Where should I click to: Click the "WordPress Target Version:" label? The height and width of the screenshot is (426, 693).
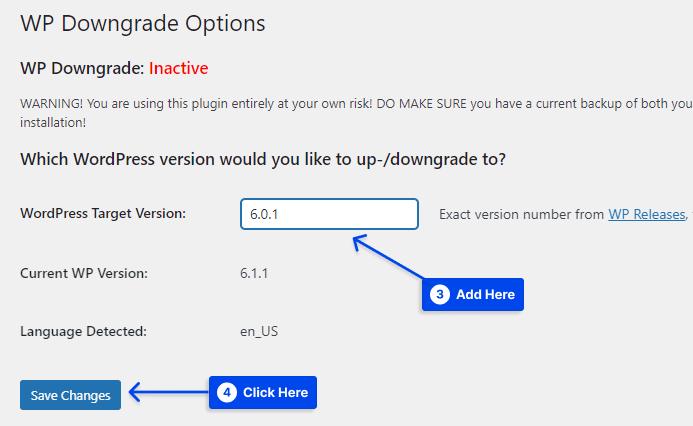point(103,213)
